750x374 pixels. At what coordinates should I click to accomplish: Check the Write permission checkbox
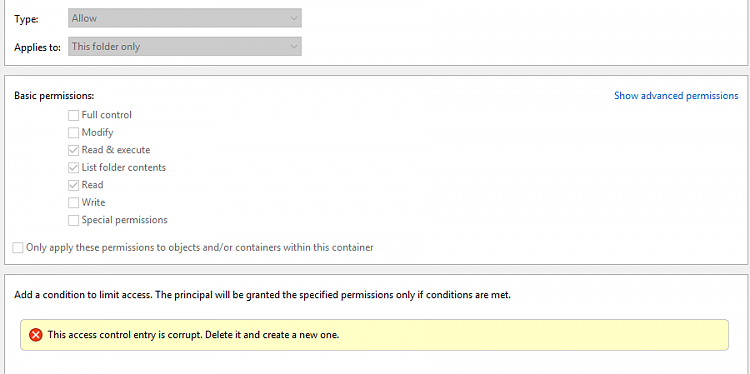pos(73,203)
